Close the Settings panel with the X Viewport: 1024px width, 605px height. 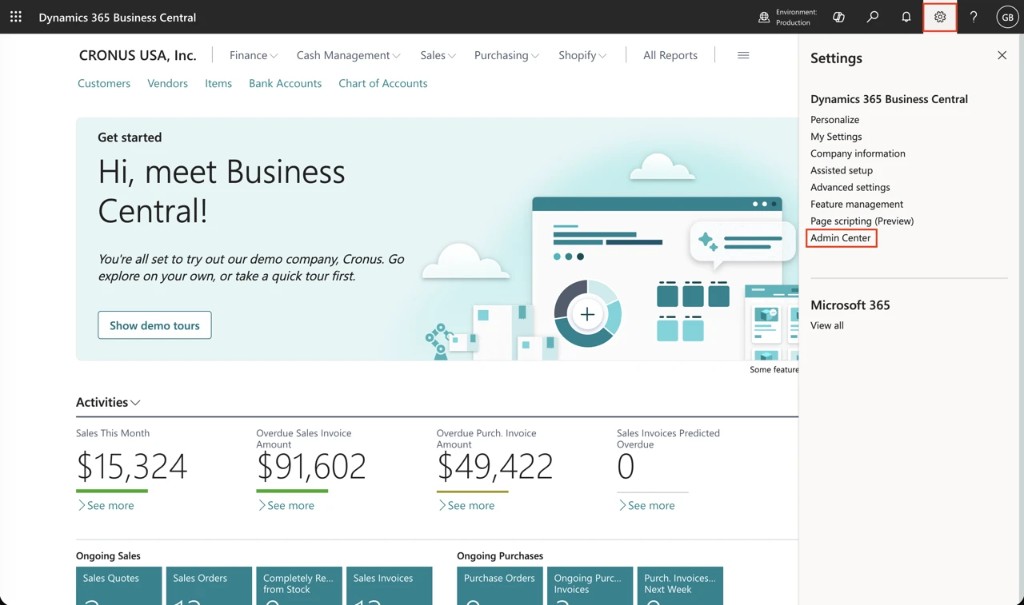pyautogui.click(x=1002, y=56)
